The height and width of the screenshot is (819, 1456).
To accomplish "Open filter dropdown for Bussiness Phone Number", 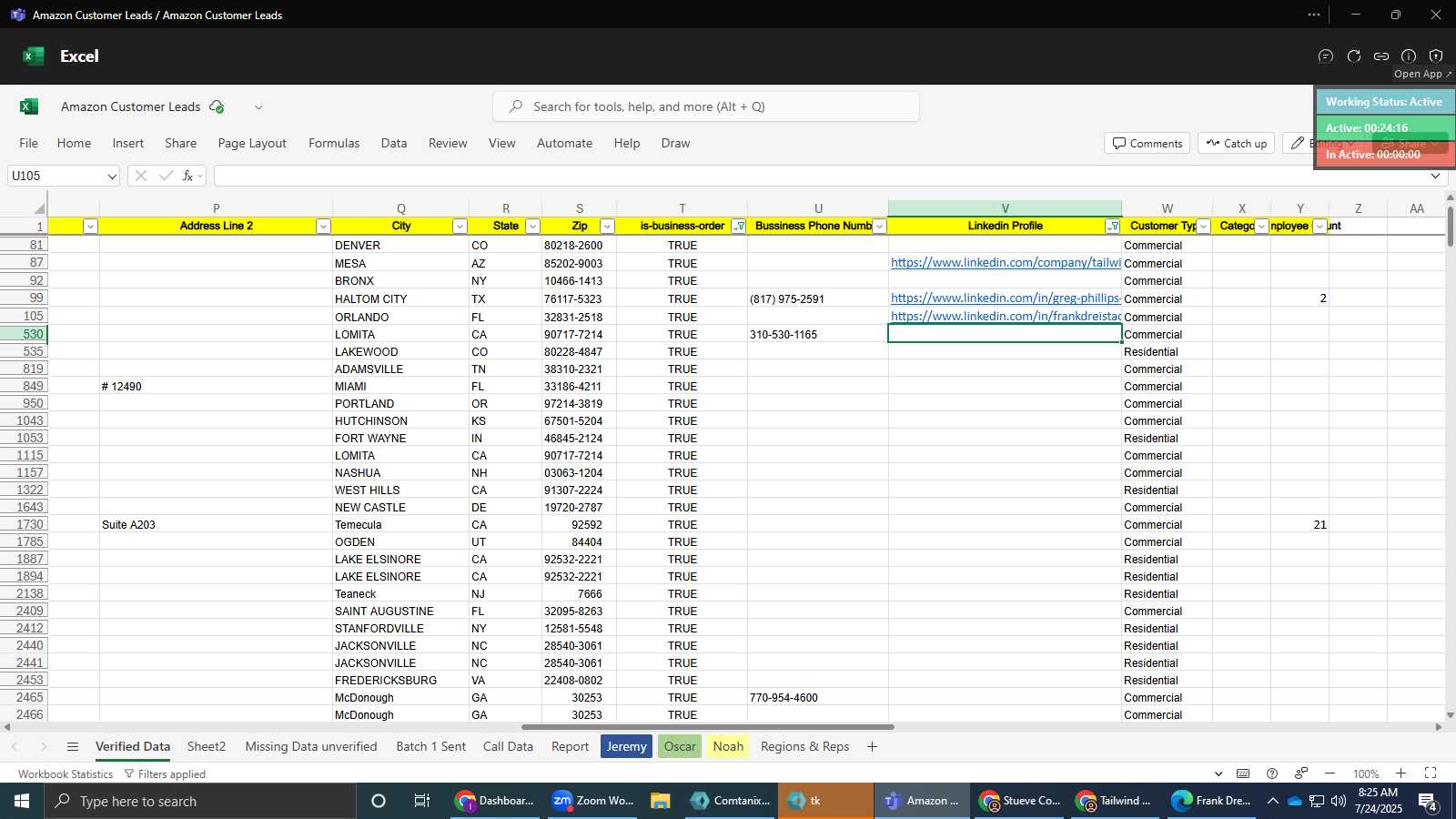I will tap(879, 227).
